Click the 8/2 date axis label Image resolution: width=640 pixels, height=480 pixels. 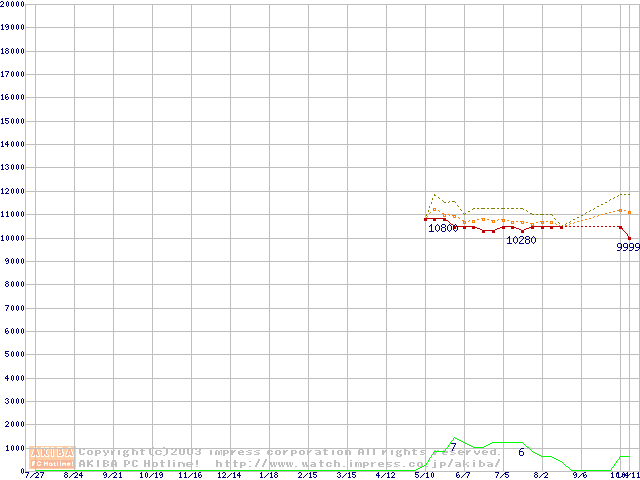(541, 475)
